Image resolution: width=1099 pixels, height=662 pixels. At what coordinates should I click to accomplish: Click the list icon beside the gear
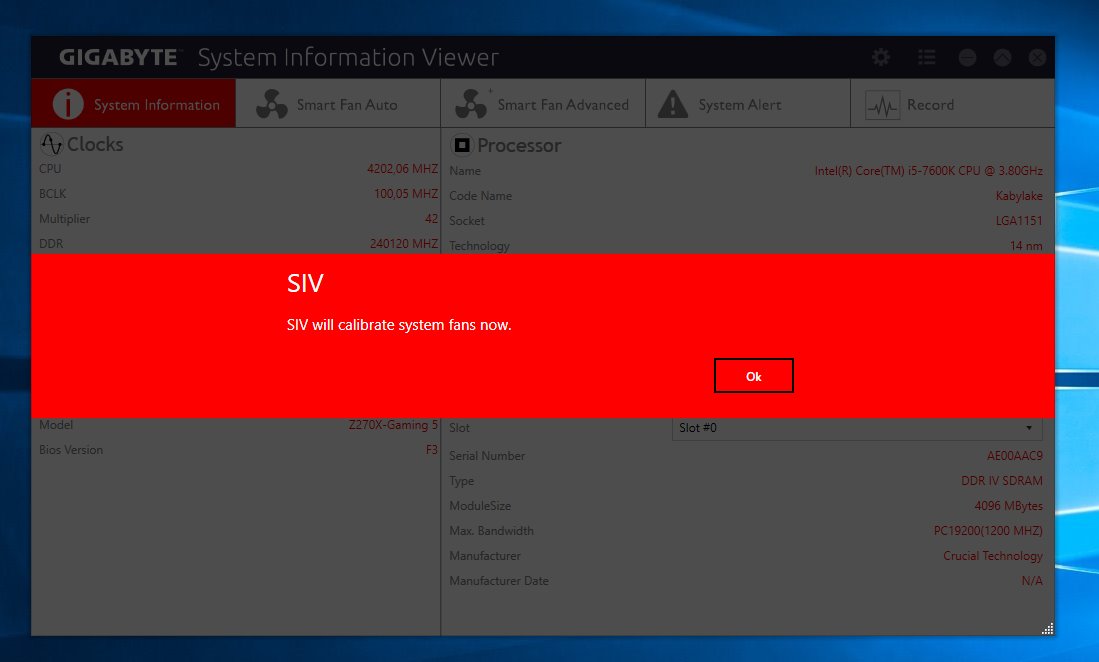(926, 58)
